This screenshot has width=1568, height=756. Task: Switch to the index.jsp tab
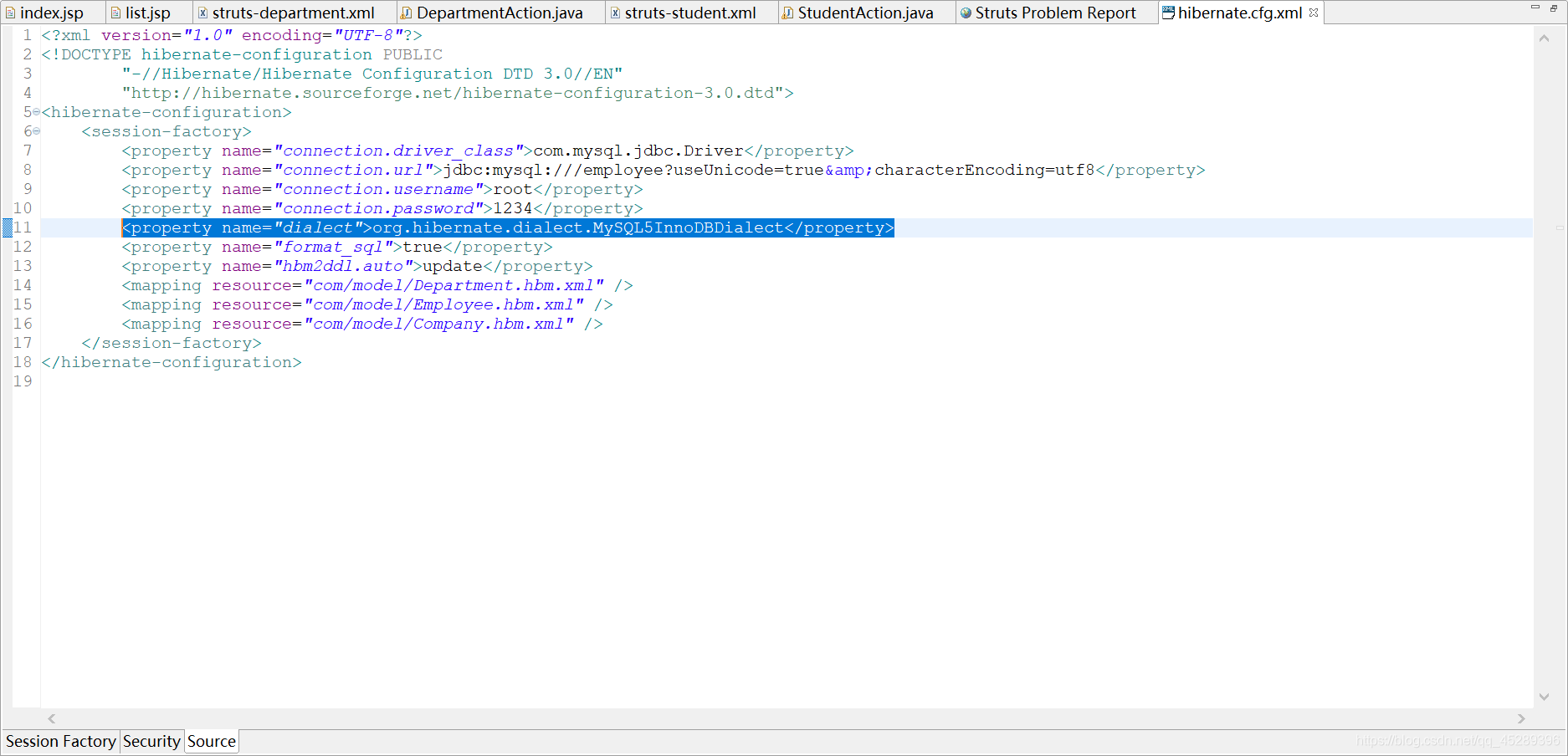pos(51,13)
